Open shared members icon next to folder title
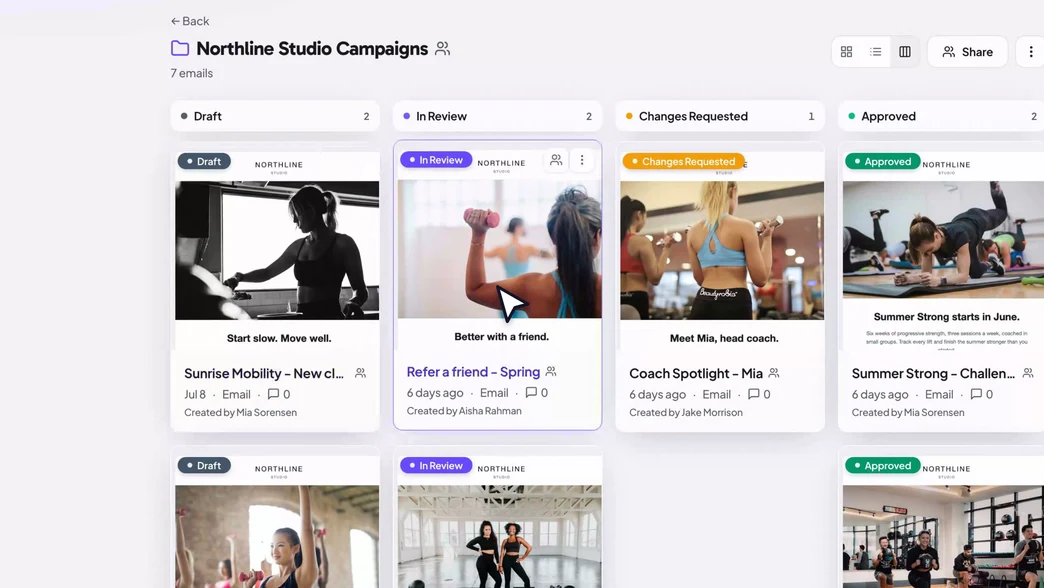Image resolution: width=1044 pixels, height=588 pixels. [442, 49]
